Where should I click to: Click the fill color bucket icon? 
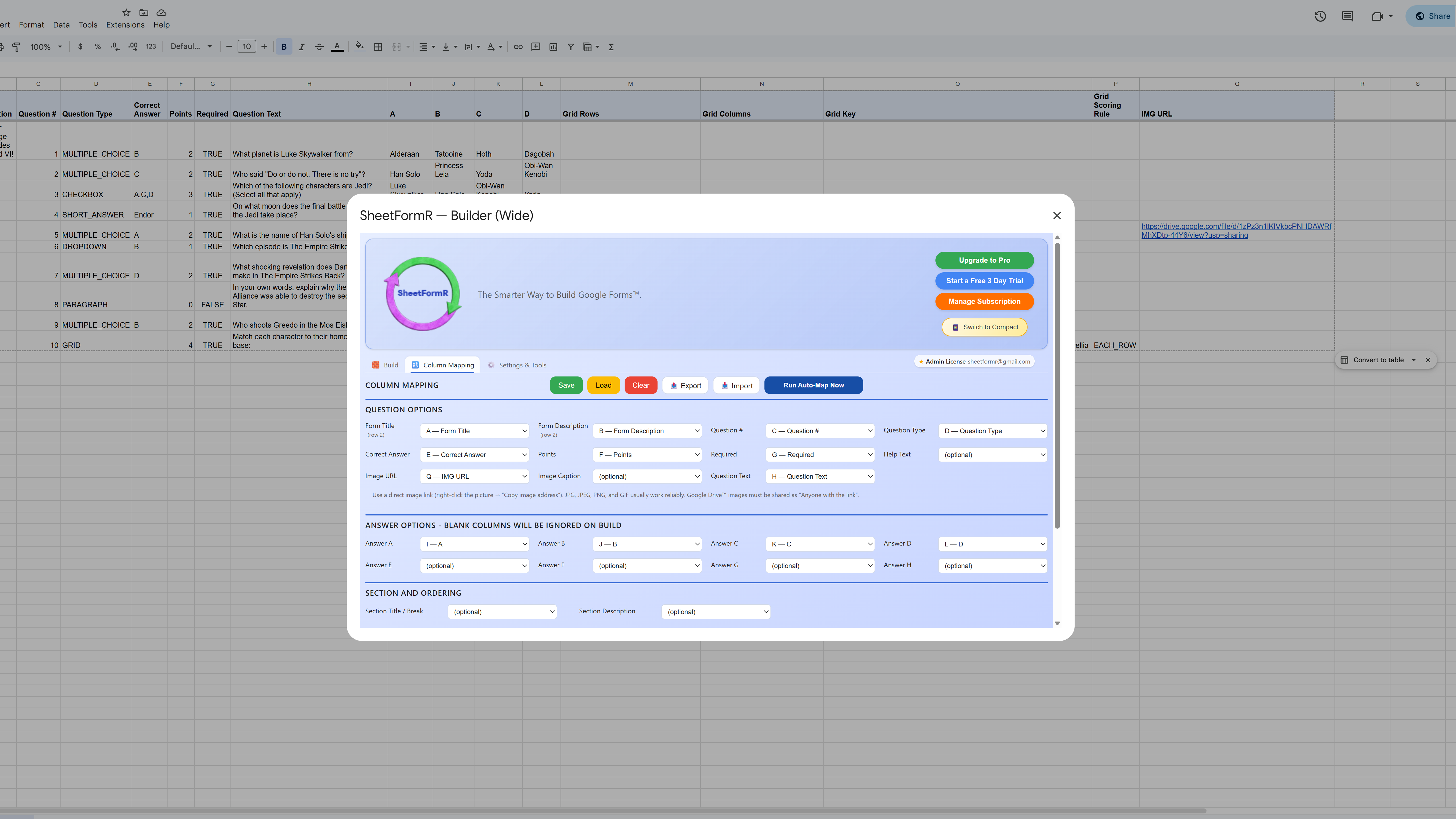coord(359,46)
